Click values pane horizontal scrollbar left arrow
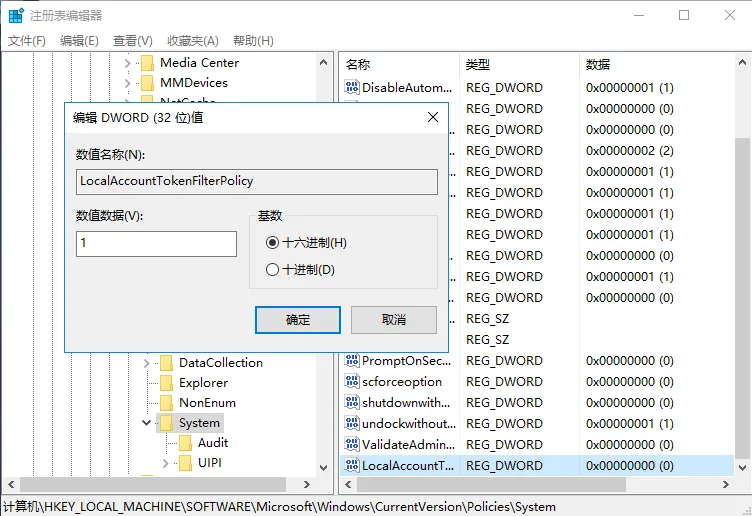 [x=348, y=484]
